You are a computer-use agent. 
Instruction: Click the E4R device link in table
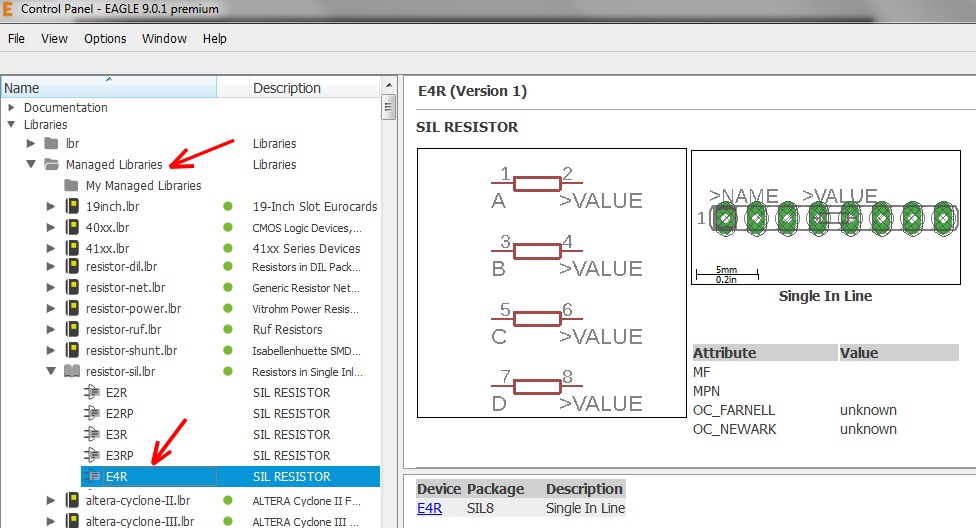(x=429, y=508)
